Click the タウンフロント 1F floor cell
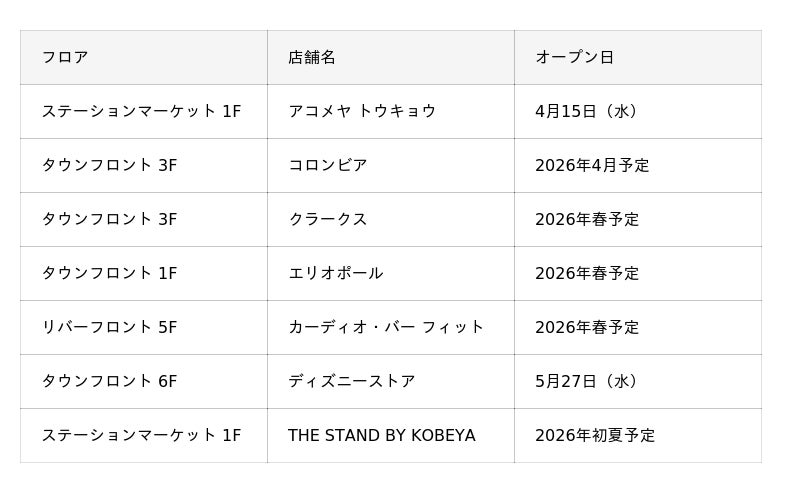Screen dimensions: 800x493 coord(109,274)
